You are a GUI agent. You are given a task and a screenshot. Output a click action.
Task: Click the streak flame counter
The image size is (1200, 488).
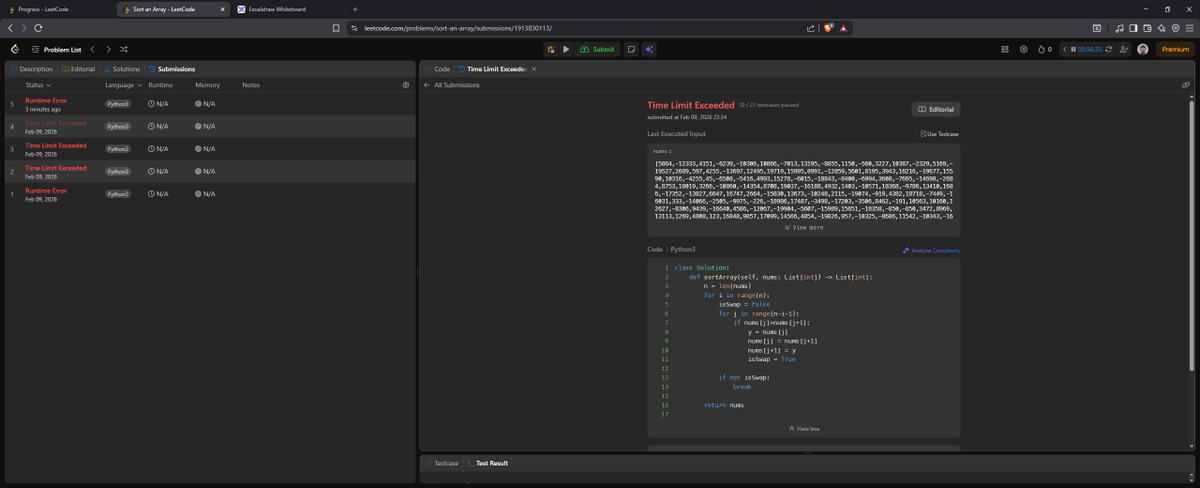click(1044, 49)
